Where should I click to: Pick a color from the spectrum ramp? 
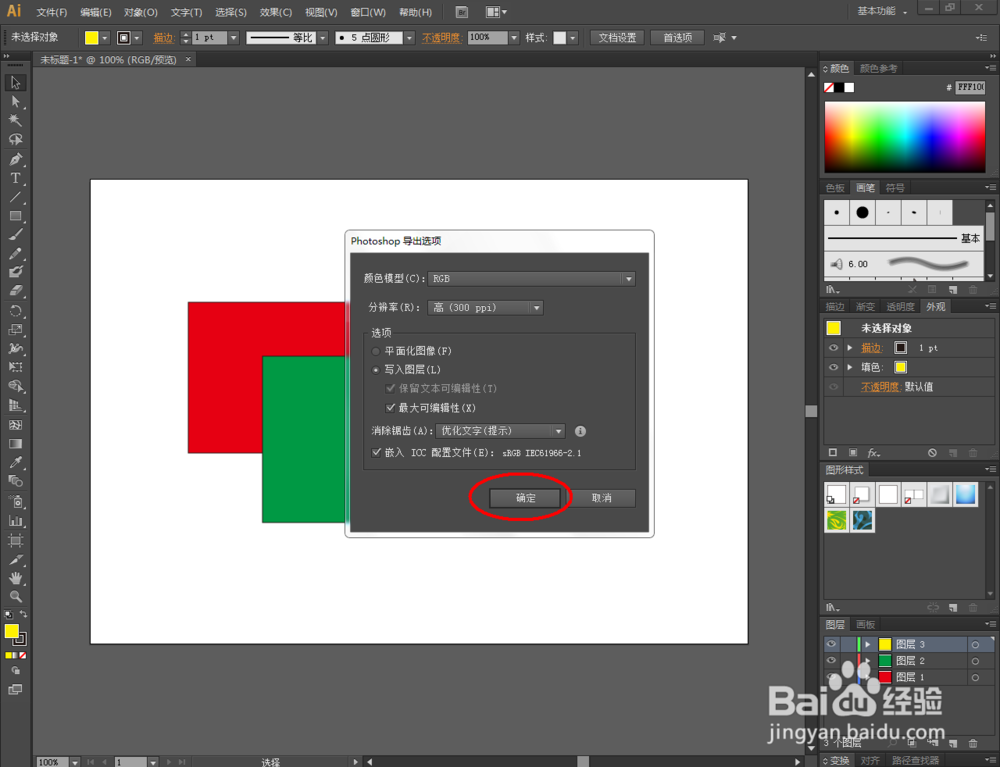pyautogui.click(x=904, y=136)
